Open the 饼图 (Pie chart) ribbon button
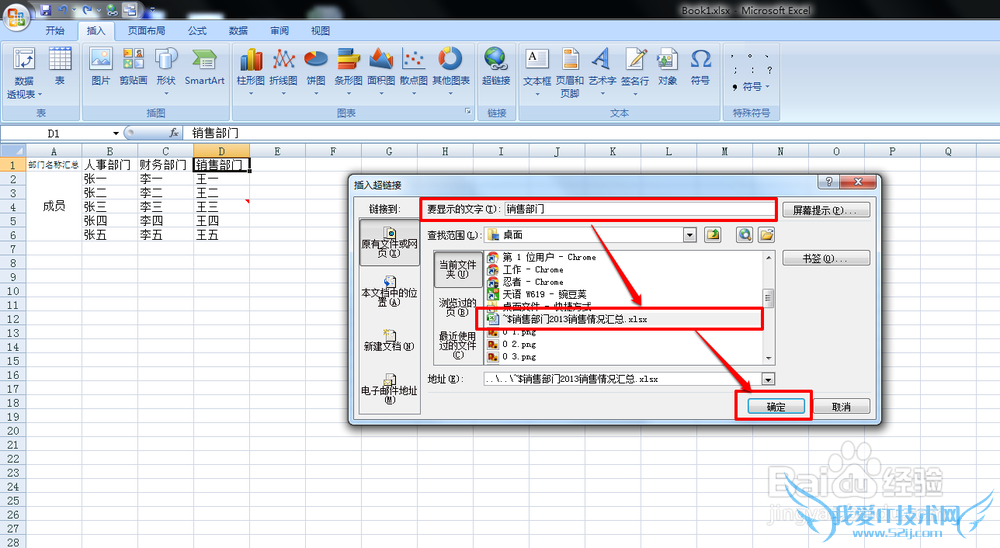Viewport: 1000px width, 548px height. pos(315,66)
